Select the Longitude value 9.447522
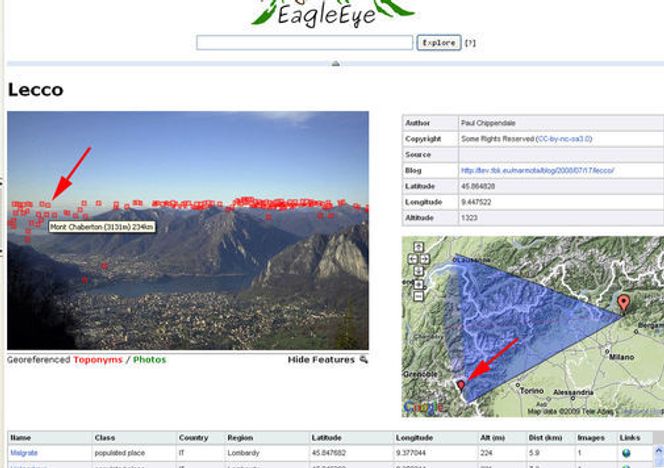The height and width of the screenshot is (468, 664). tap(476, 202)
